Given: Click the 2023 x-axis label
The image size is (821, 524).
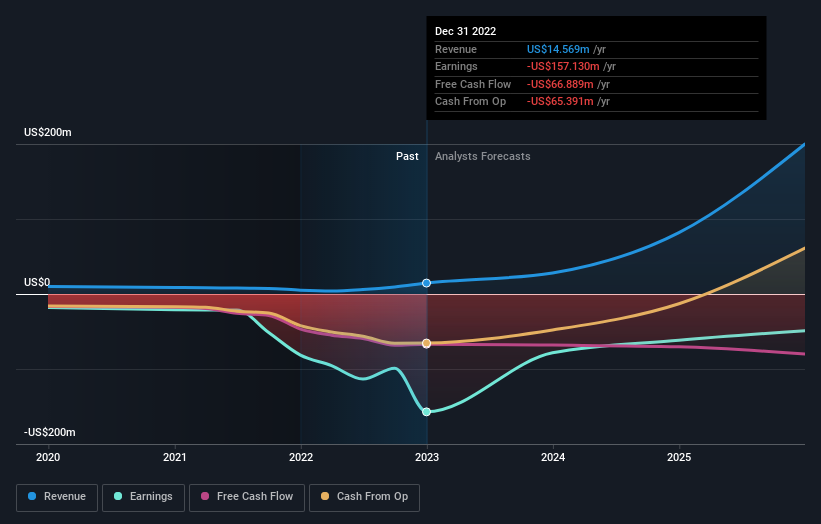Looking at the screenshot, I should pos(427,457).
